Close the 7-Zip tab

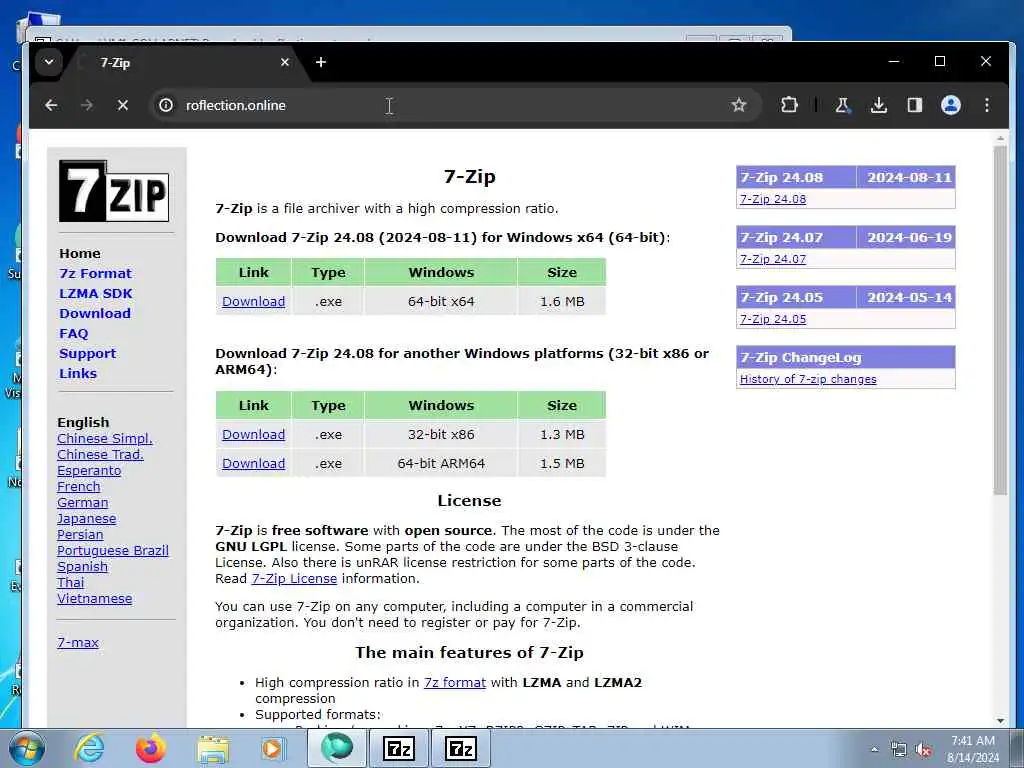point(285,62)
